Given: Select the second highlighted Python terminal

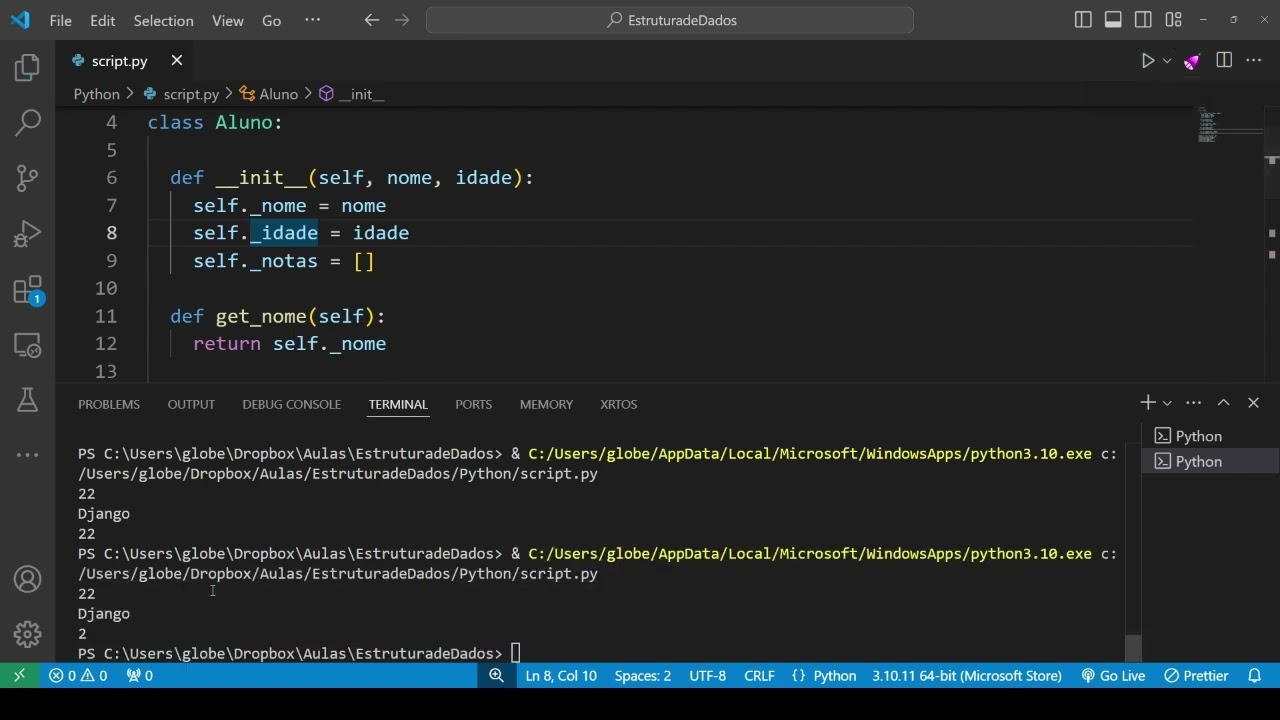Looking at the screenshot, I should click(1210, 461).
